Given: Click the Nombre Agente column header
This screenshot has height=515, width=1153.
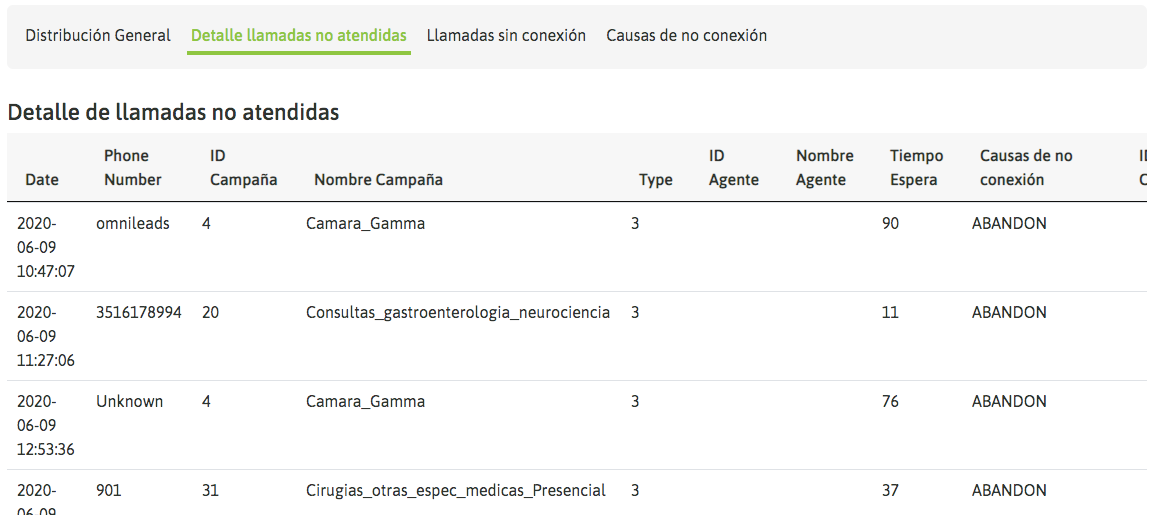Looking at the screenshot, I should pos(824,168).
